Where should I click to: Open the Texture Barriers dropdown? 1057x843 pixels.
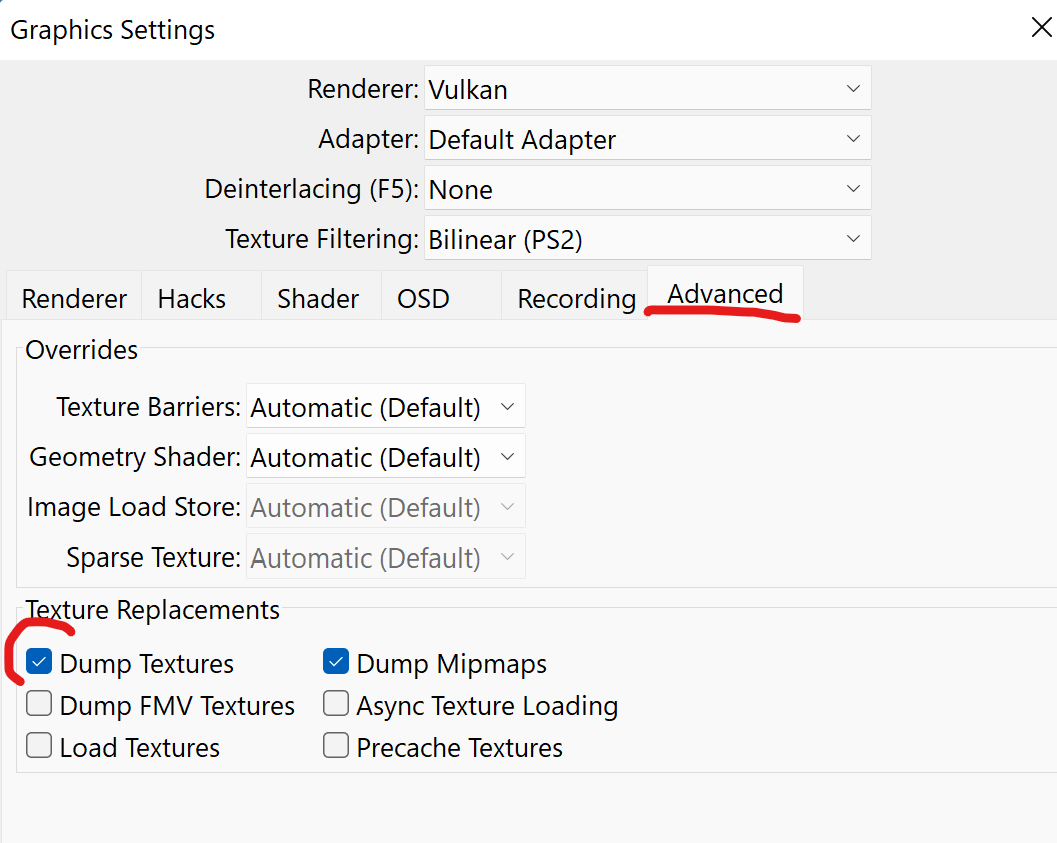coord(386,406)
